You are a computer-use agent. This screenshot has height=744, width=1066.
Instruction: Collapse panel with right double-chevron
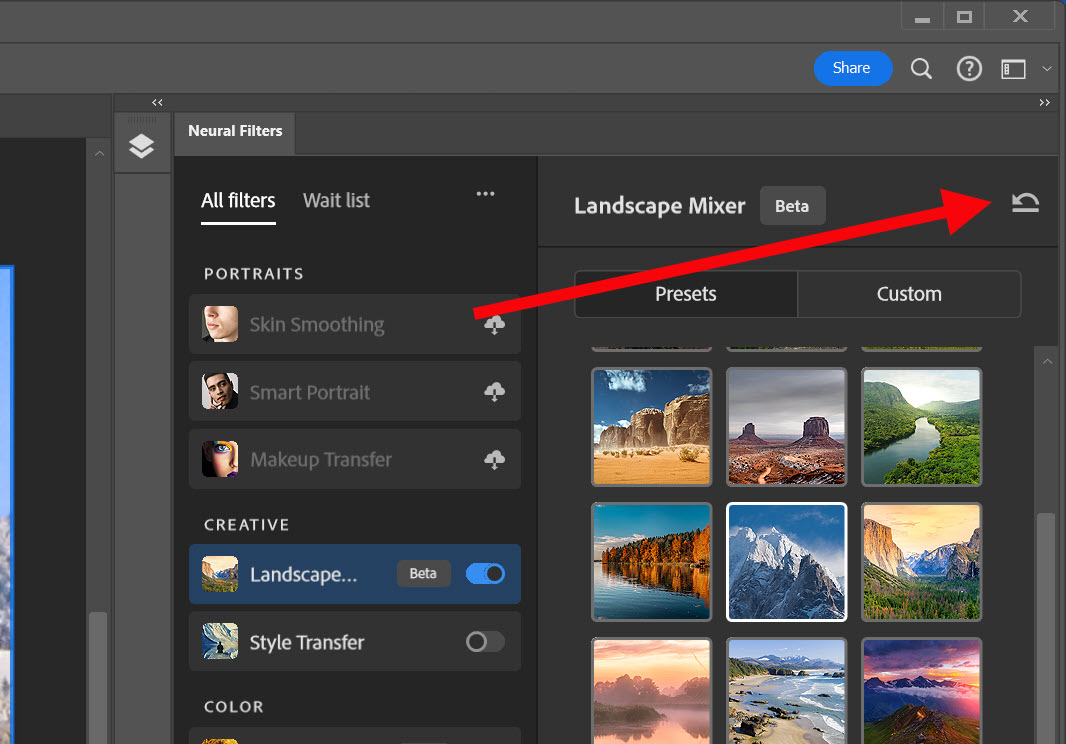(1044, 103)
